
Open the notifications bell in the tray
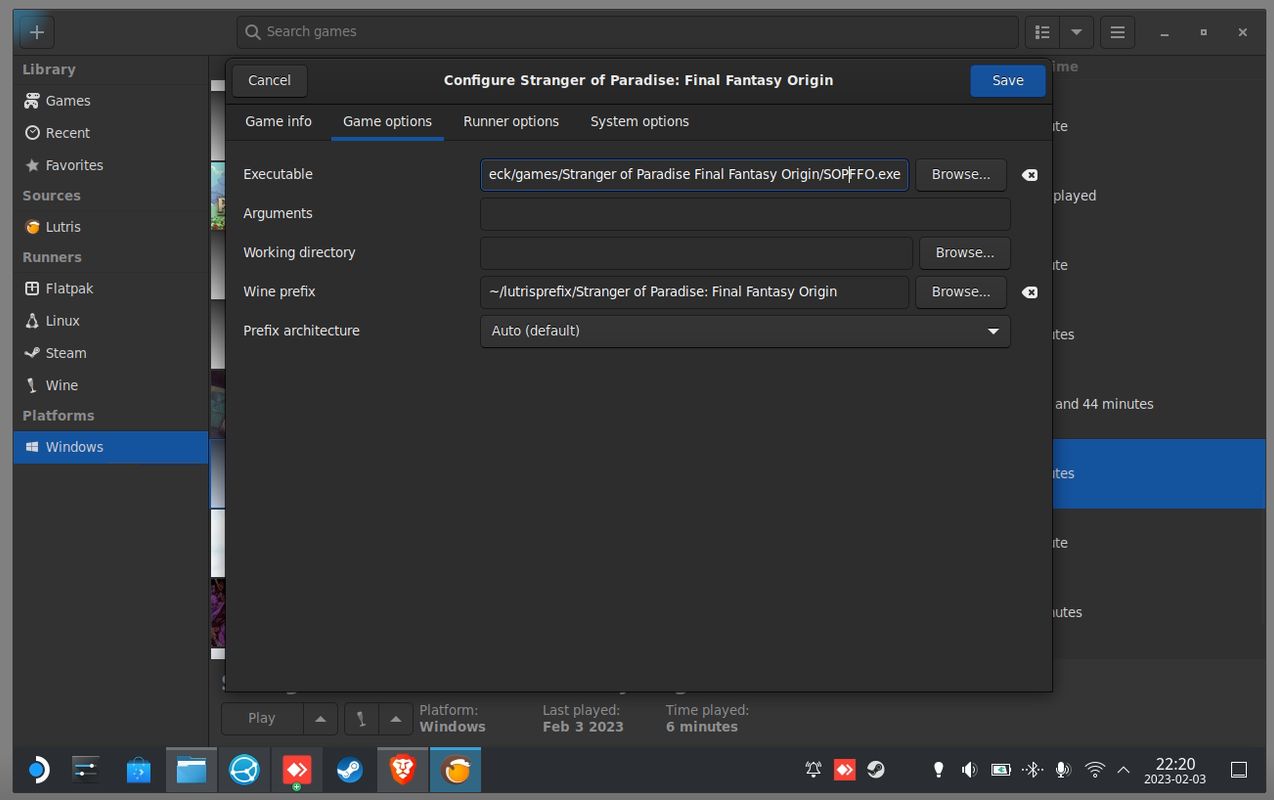(x=813, y=770)
